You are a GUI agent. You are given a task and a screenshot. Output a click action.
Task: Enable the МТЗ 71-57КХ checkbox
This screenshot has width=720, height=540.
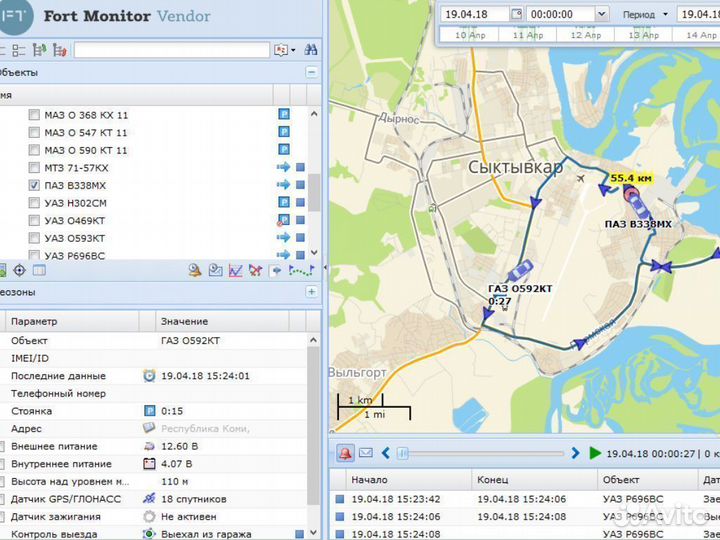[x=34, y=168]
